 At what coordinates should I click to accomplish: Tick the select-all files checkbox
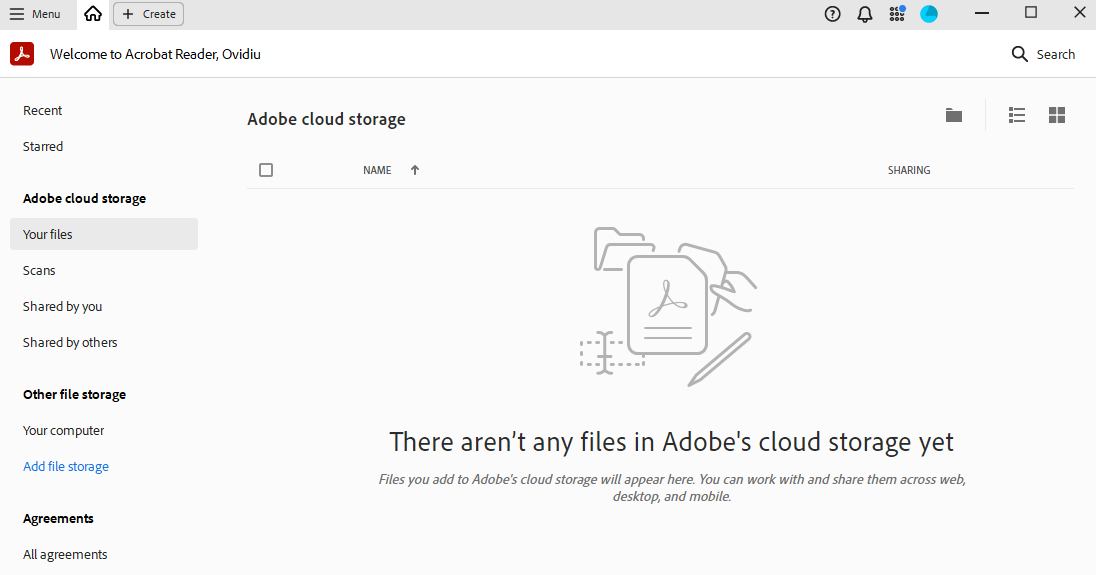coord(266,170)
